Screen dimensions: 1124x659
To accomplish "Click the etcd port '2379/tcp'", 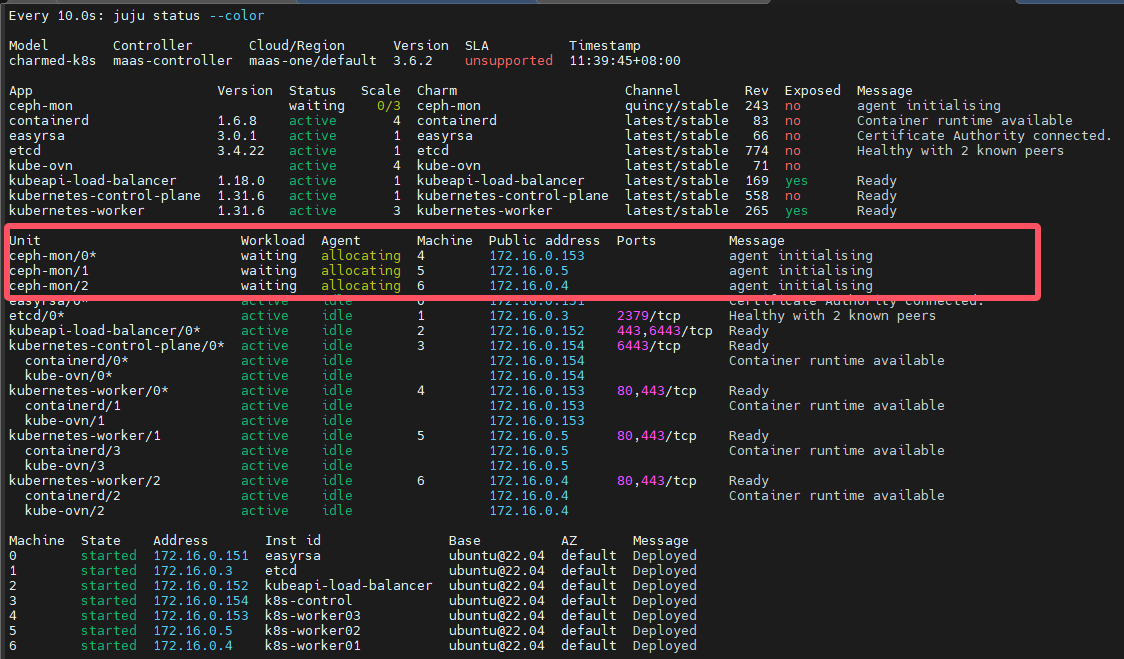I will 649,316.
